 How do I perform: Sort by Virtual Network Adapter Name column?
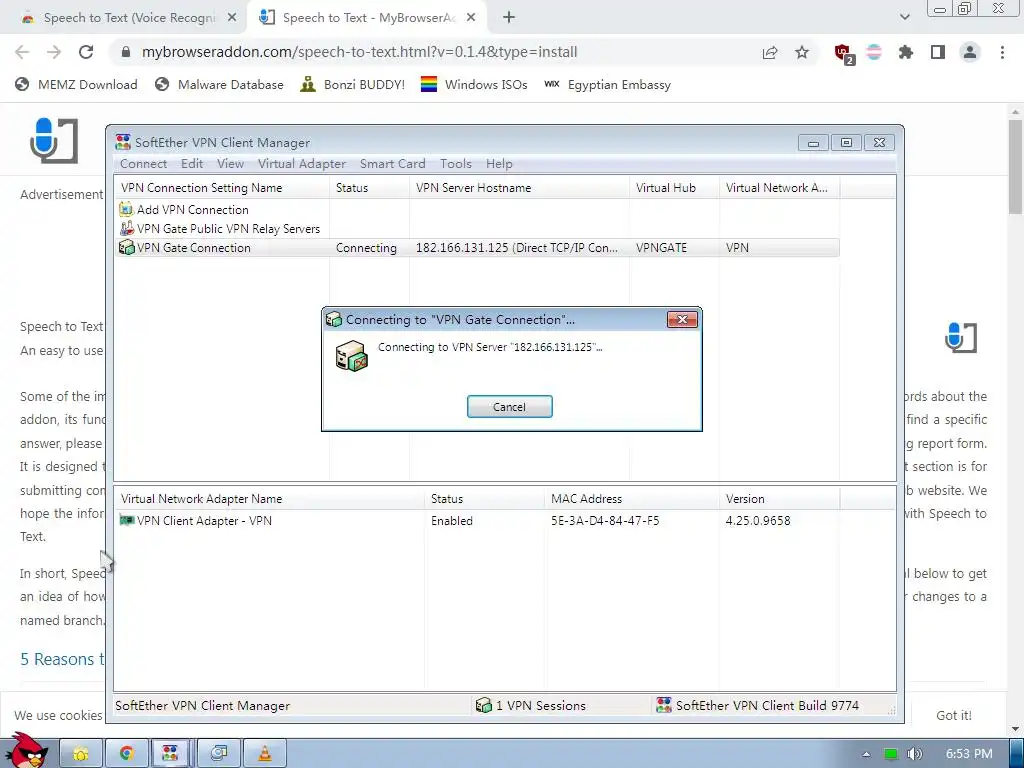(269, 498)
